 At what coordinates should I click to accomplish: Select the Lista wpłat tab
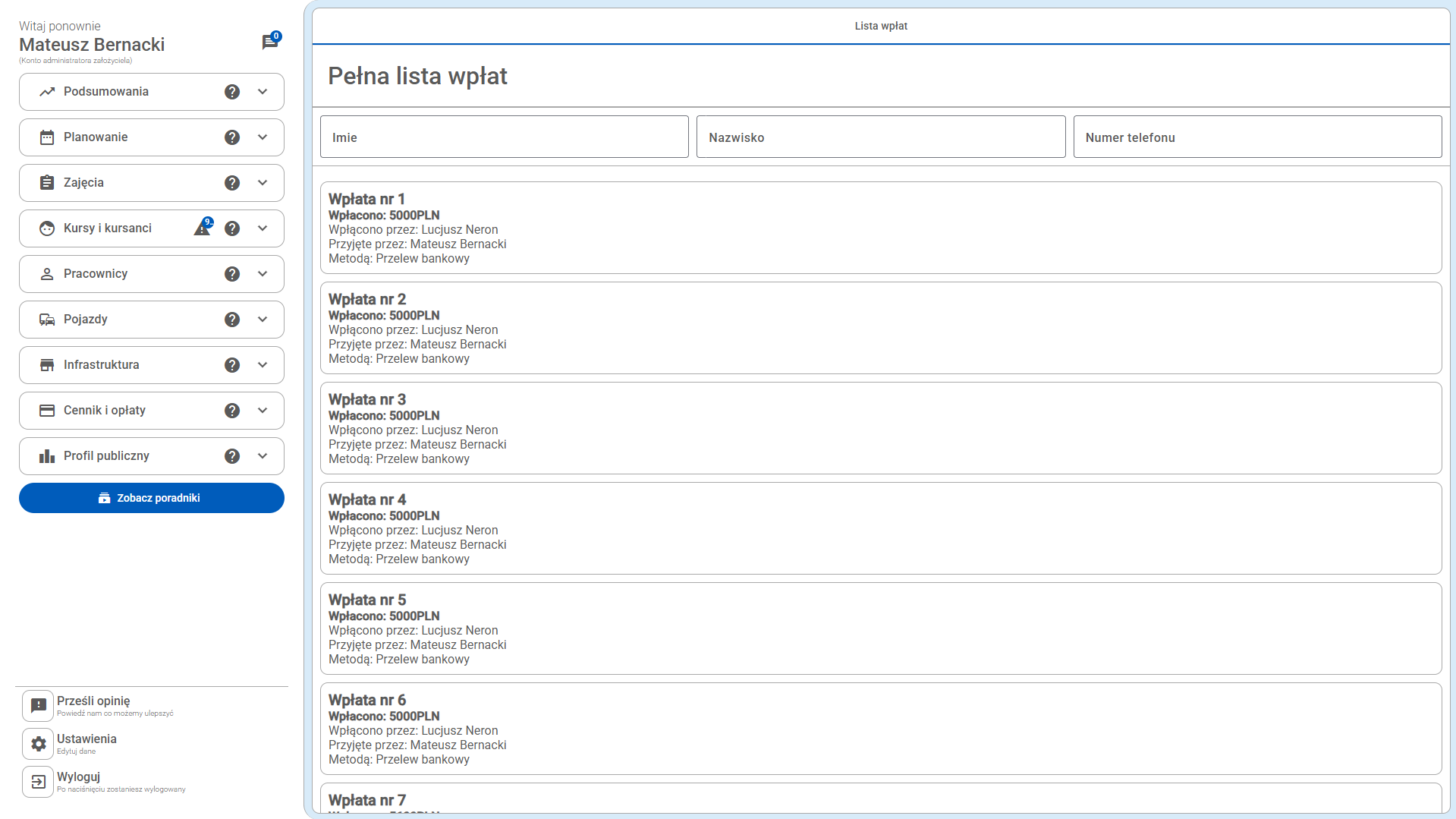click(880, 26)
